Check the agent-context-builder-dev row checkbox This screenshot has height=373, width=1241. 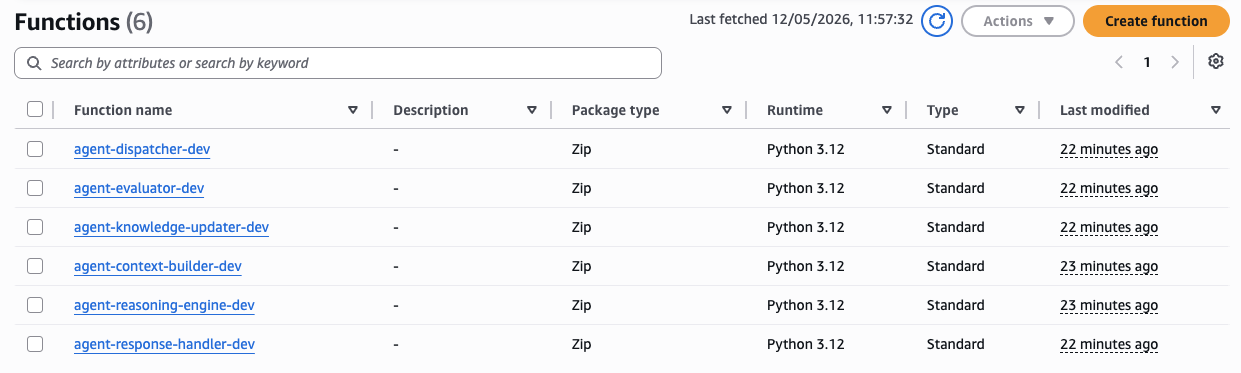pyautogui.click(x=35, y=266)
